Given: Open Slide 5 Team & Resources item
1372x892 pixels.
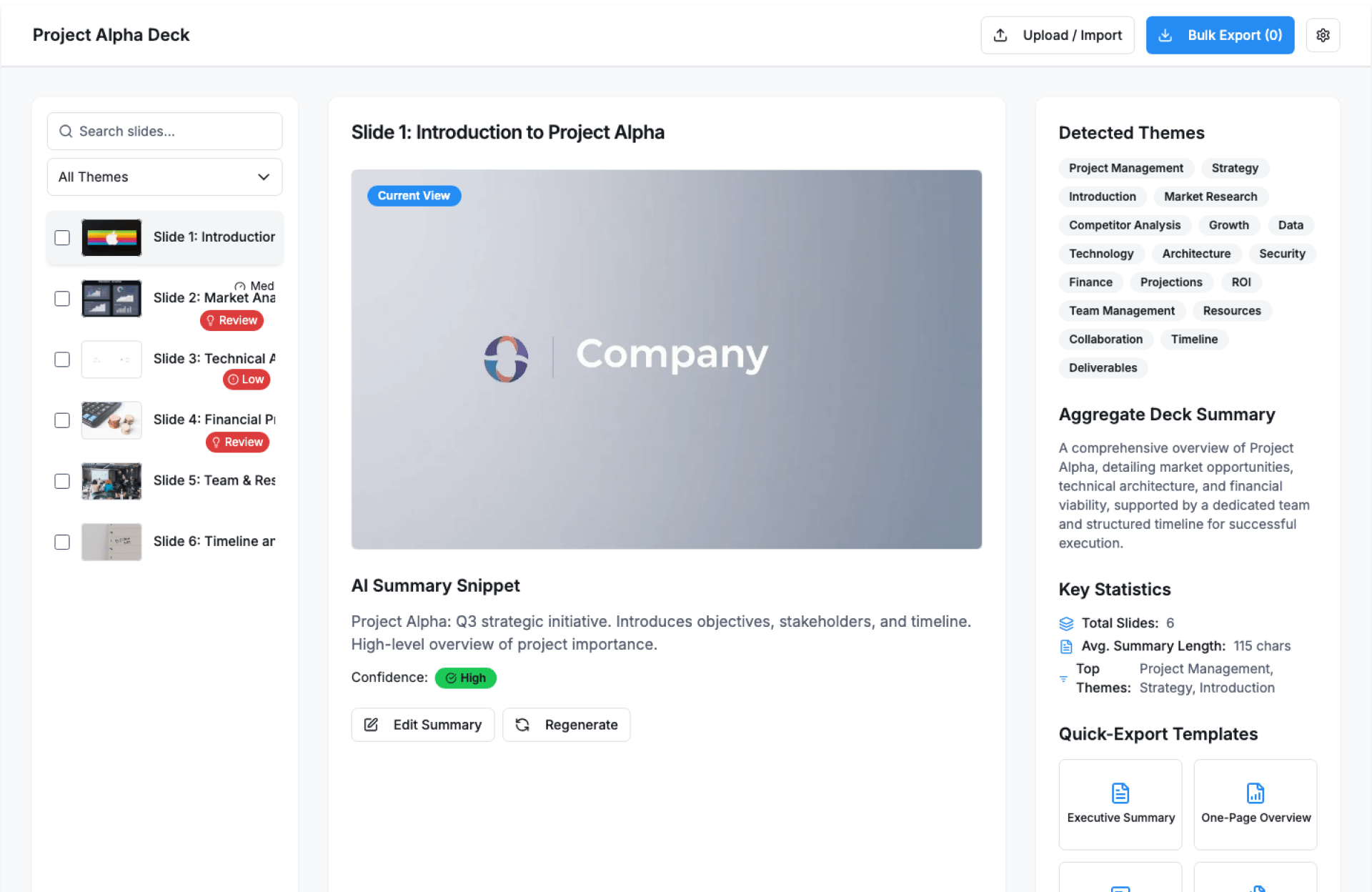Looking at the screenshot, I should (214, 480).
